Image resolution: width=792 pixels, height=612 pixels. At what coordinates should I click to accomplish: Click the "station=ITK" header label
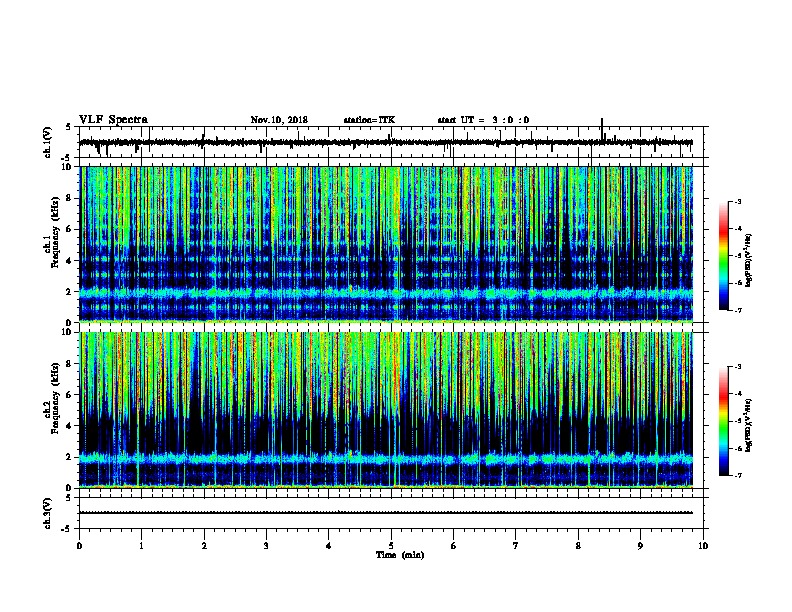[369, 120]
